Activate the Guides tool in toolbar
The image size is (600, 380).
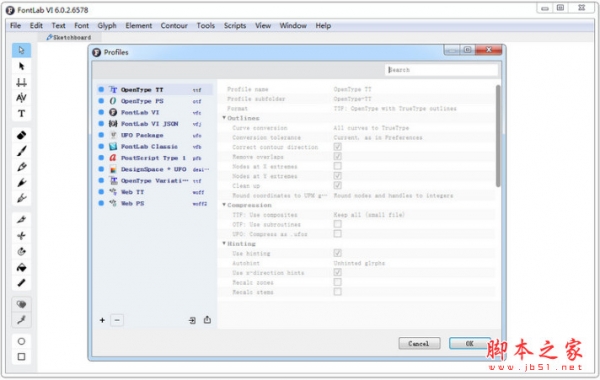pyautogui.click(x=21, y=82)
